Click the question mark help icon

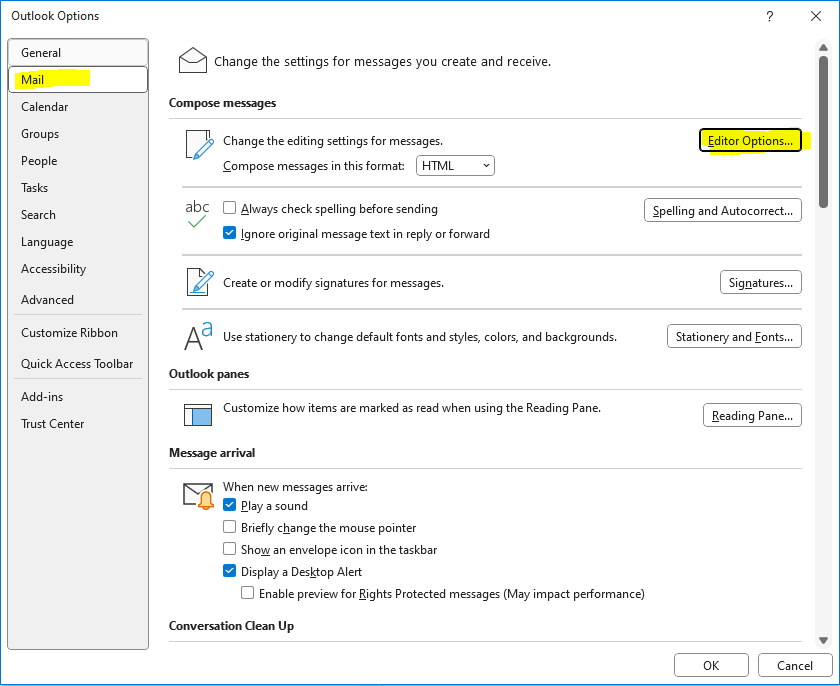[x=770, y=16]
